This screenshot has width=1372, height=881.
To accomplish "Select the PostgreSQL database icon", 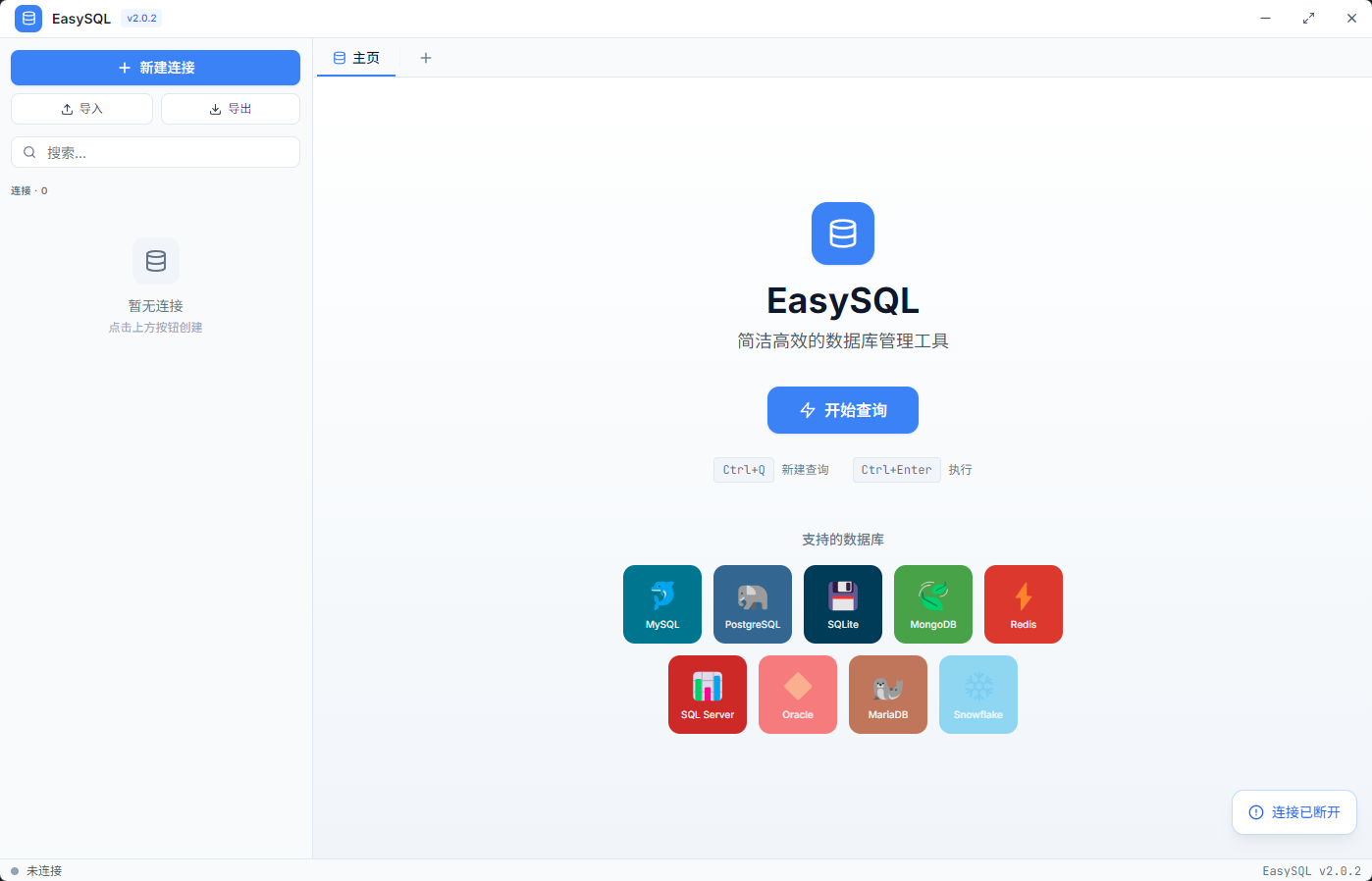I will coord(752,603).
